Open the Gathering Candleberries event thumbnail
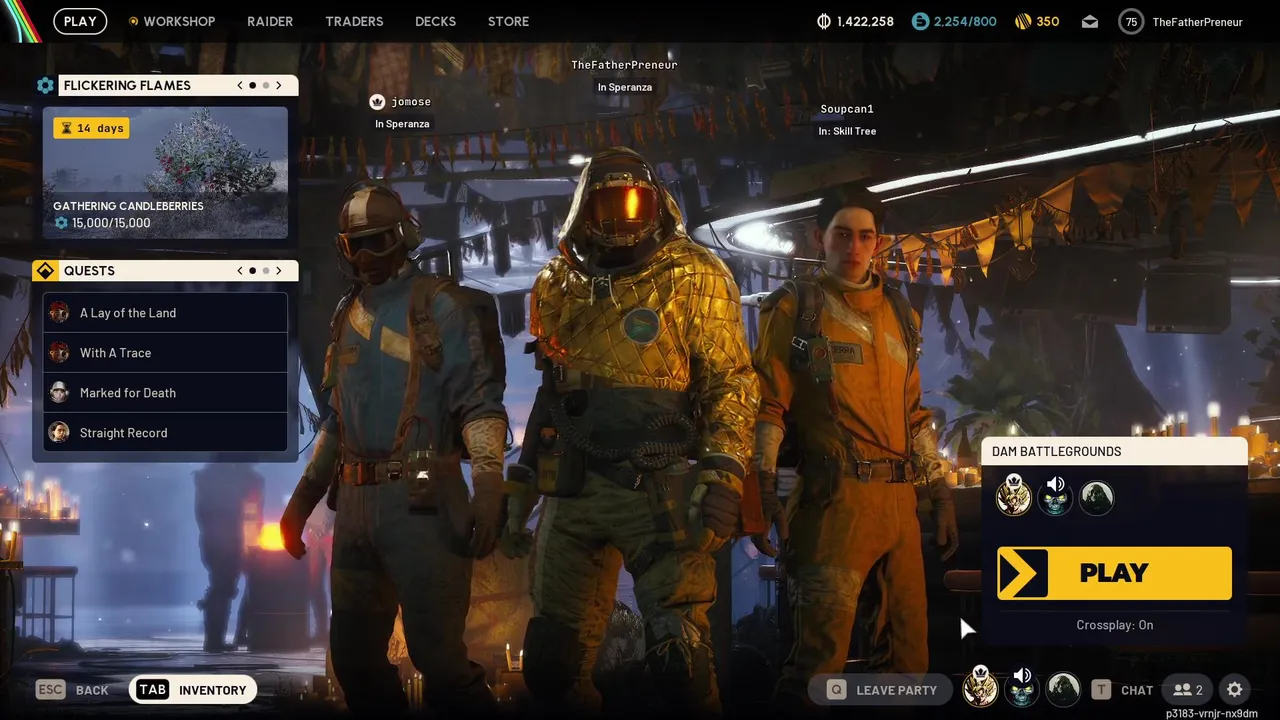Viewport: 1280px width, 720px height. [x=165, y=173]
